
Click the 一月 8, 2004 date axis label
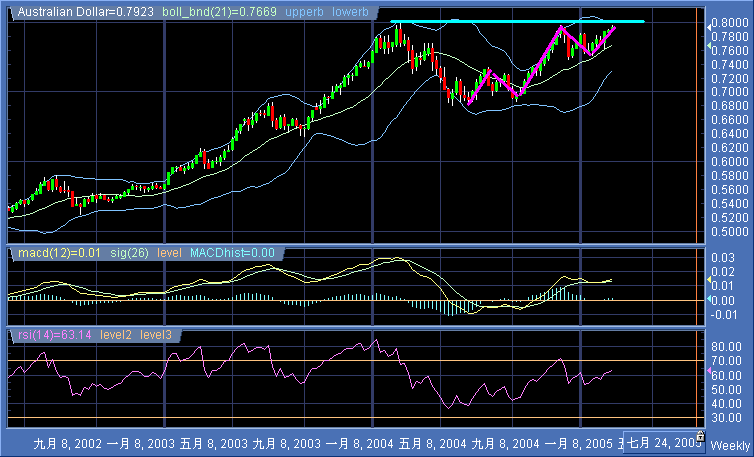(356, 442)
